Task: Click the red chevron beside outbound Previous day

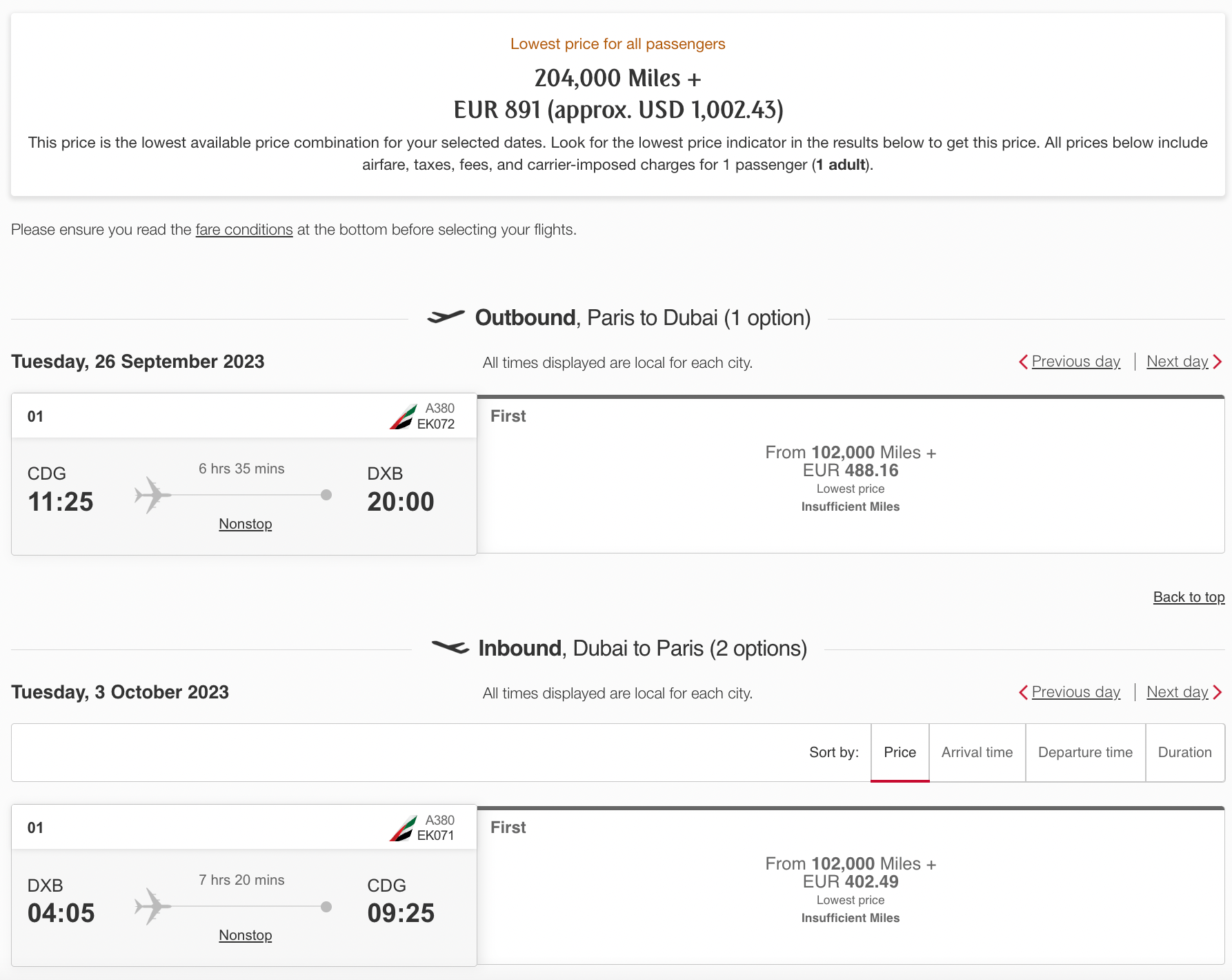Action: [x=1024, y=361]
